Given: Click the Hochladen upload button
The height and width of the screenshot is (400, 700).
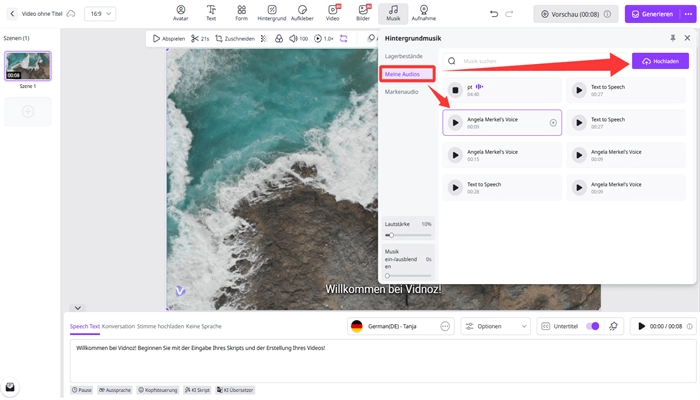Looking at the screenshot, I should coord(660,61).
